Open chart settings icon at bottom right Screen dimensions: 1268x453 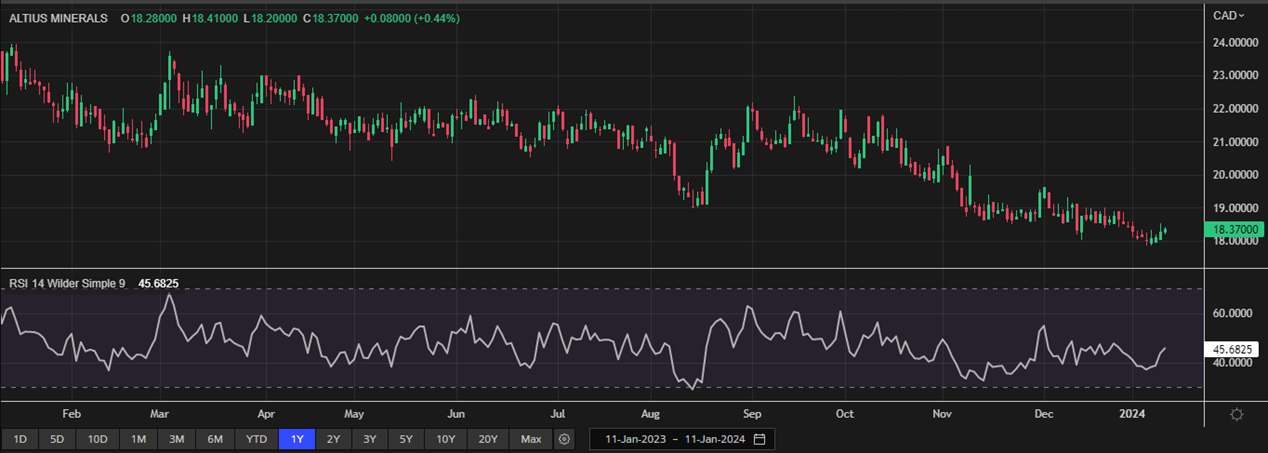pos(1236,414)
